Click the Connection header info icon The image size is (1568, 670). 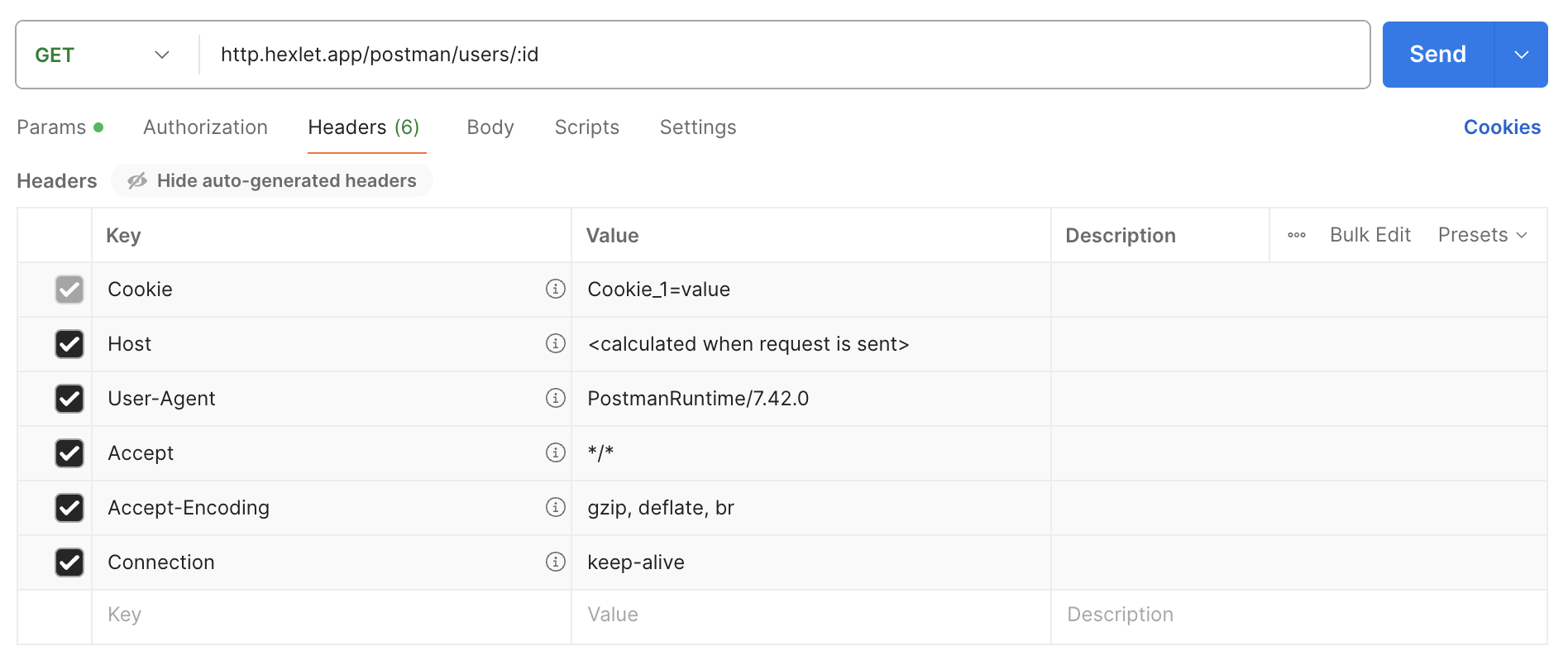click(x=556, y=562)
